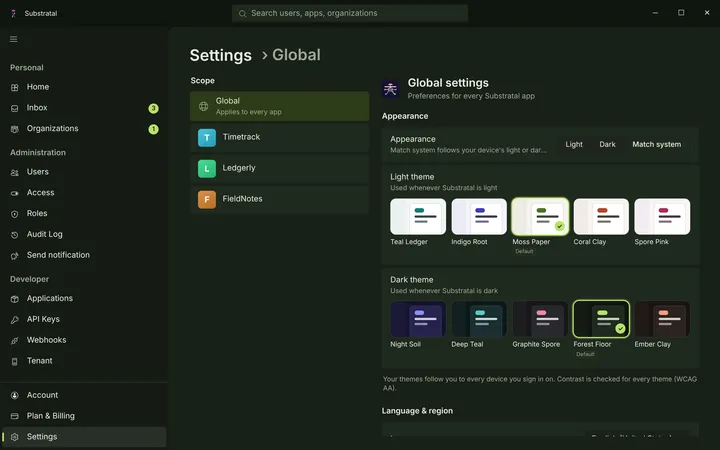
Task: Set appearance to Light
Action: 574,144
